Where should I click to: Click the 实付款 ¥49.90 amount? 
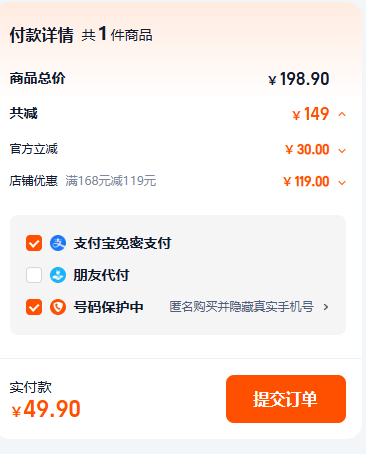(x=46, y=409)
